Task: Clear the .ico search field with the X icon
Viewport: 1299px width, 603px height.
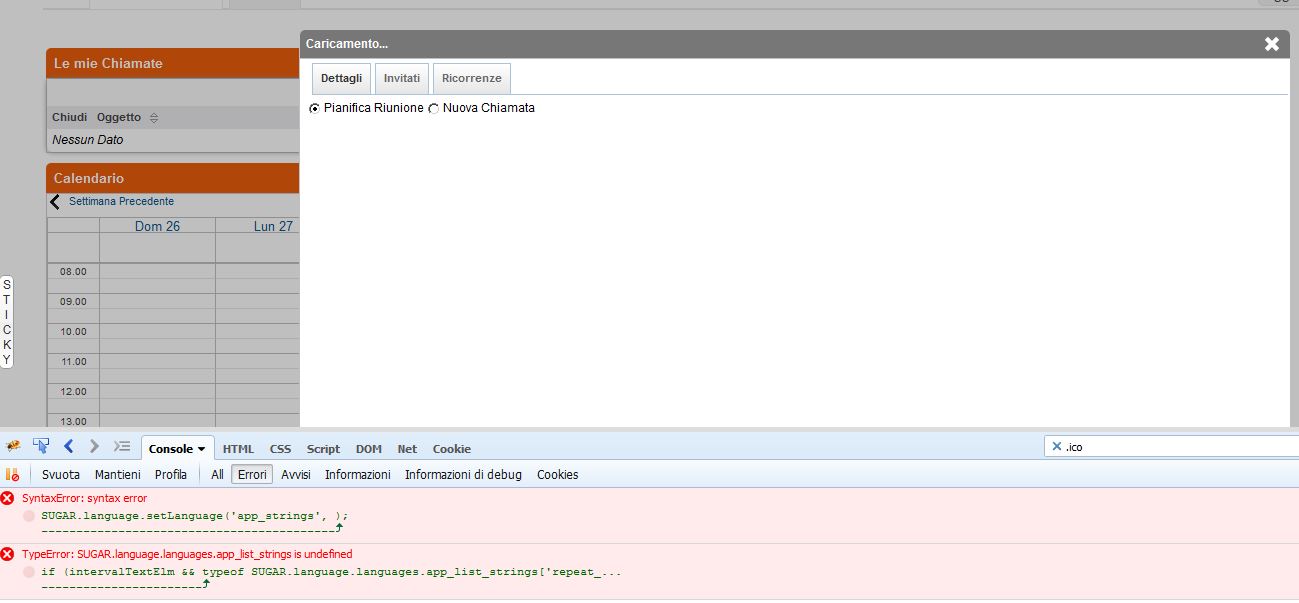Action: (1056, 446)
